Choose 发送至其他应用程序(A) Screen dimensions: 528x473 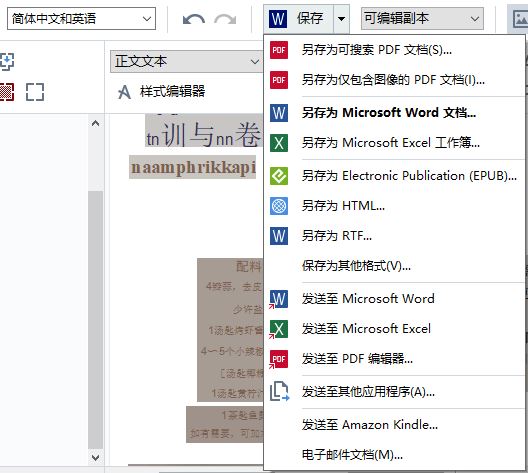[394, 392]
